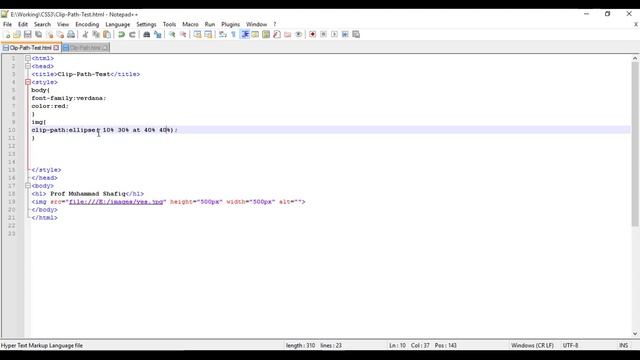Click 'Windows (CR LF)' in status bar
The image size is (640, 360).
[x=532, y=345]
